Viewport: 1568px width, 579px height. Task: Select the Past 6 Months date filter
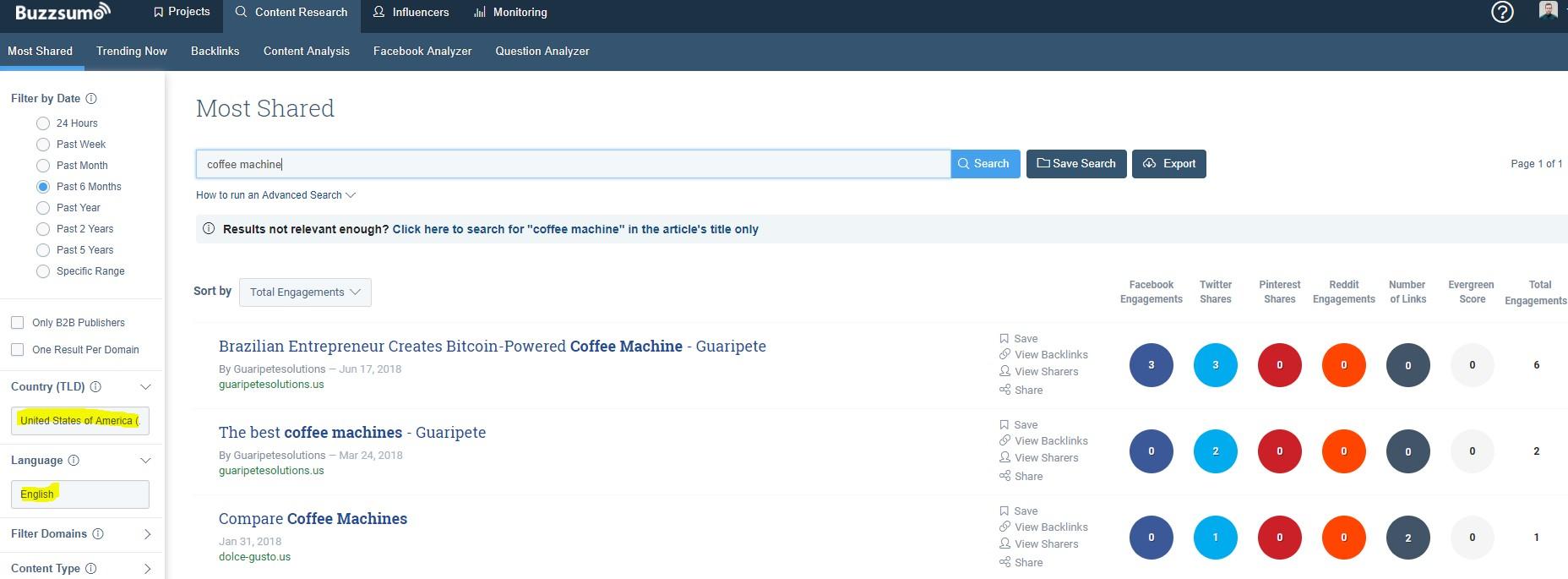[43, 187]
